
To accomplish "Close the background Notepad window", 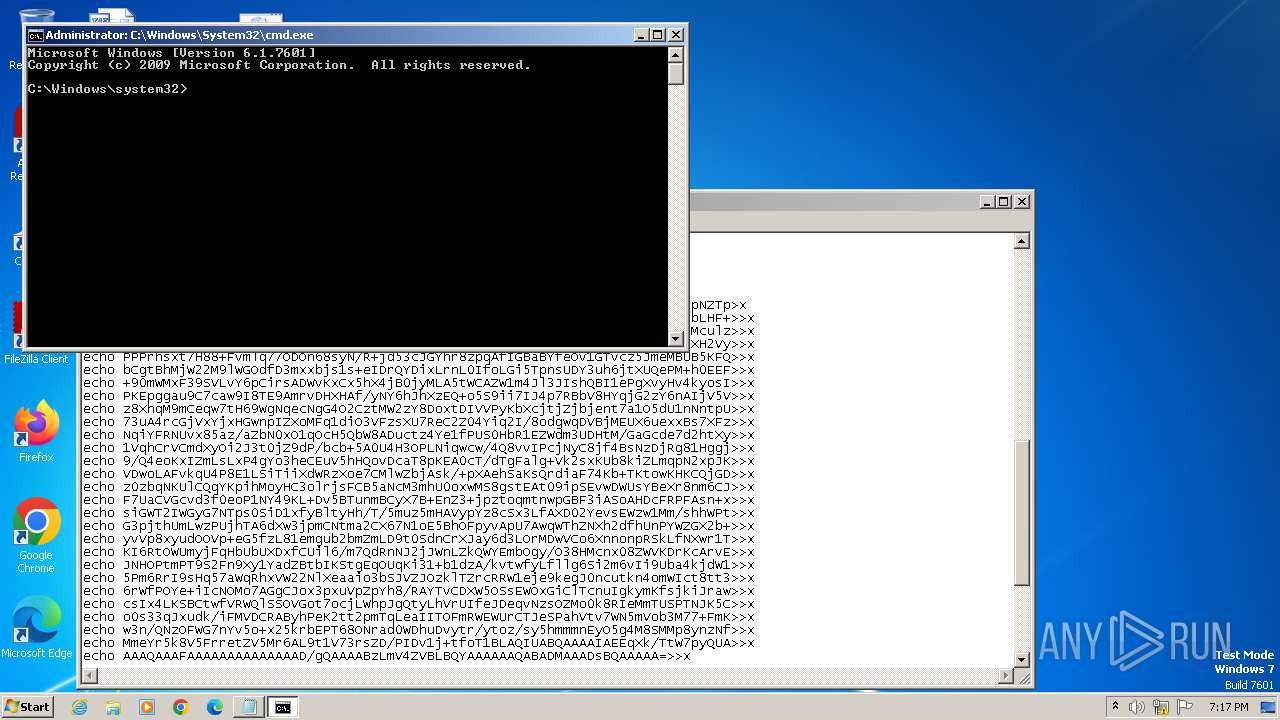I will click(x=1022, y=202).
